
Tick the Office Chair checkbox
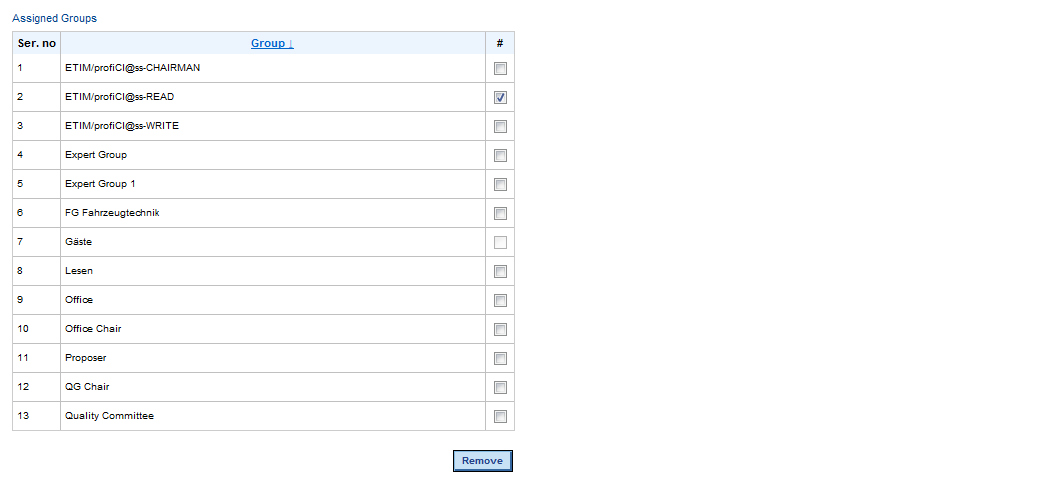[500, 330]
